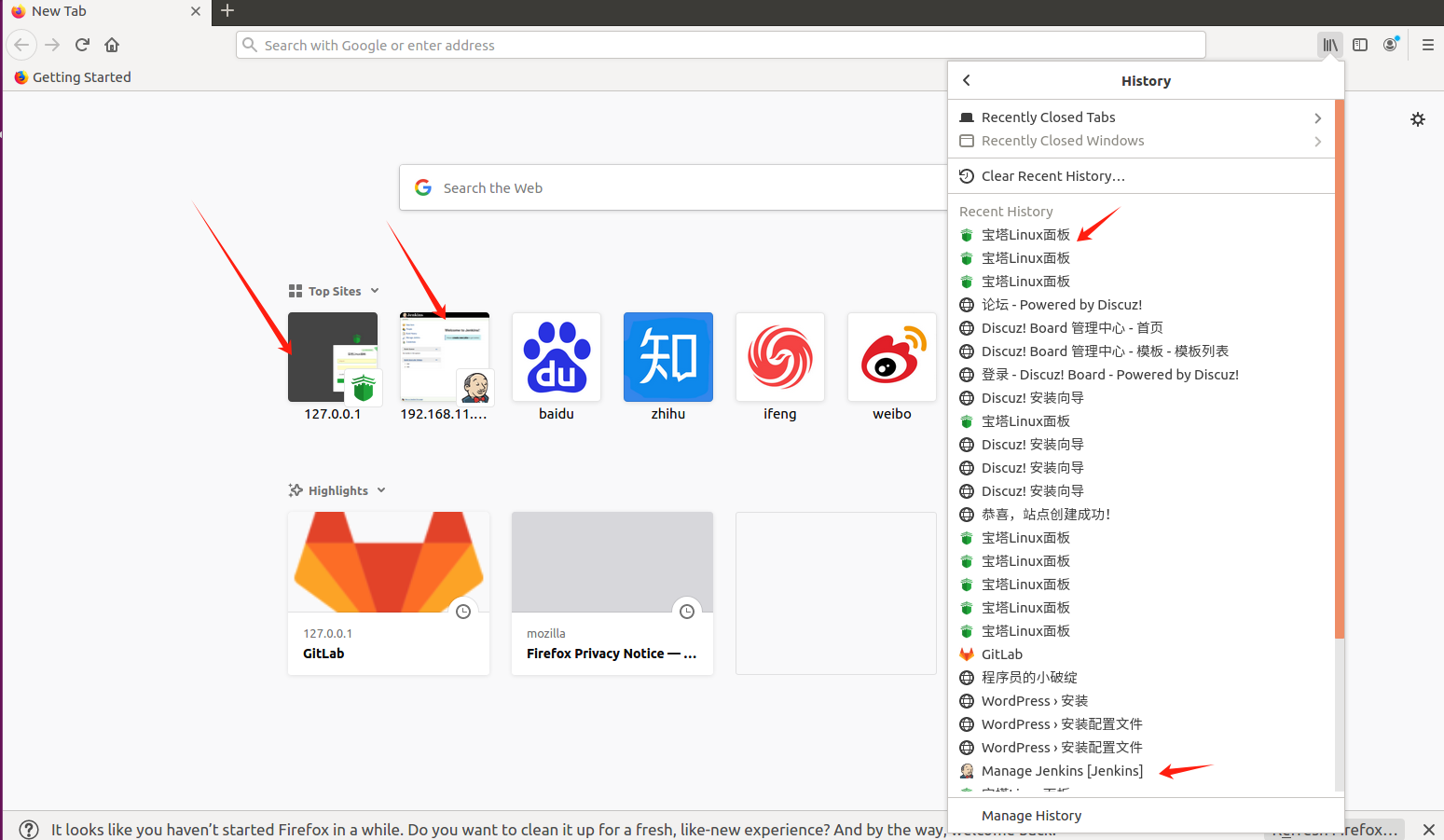The height and width of the screenshot is (840, 1444).
Task: Open the GitLab history entry
Action: pyautogui.click(x=1141, y=654)
